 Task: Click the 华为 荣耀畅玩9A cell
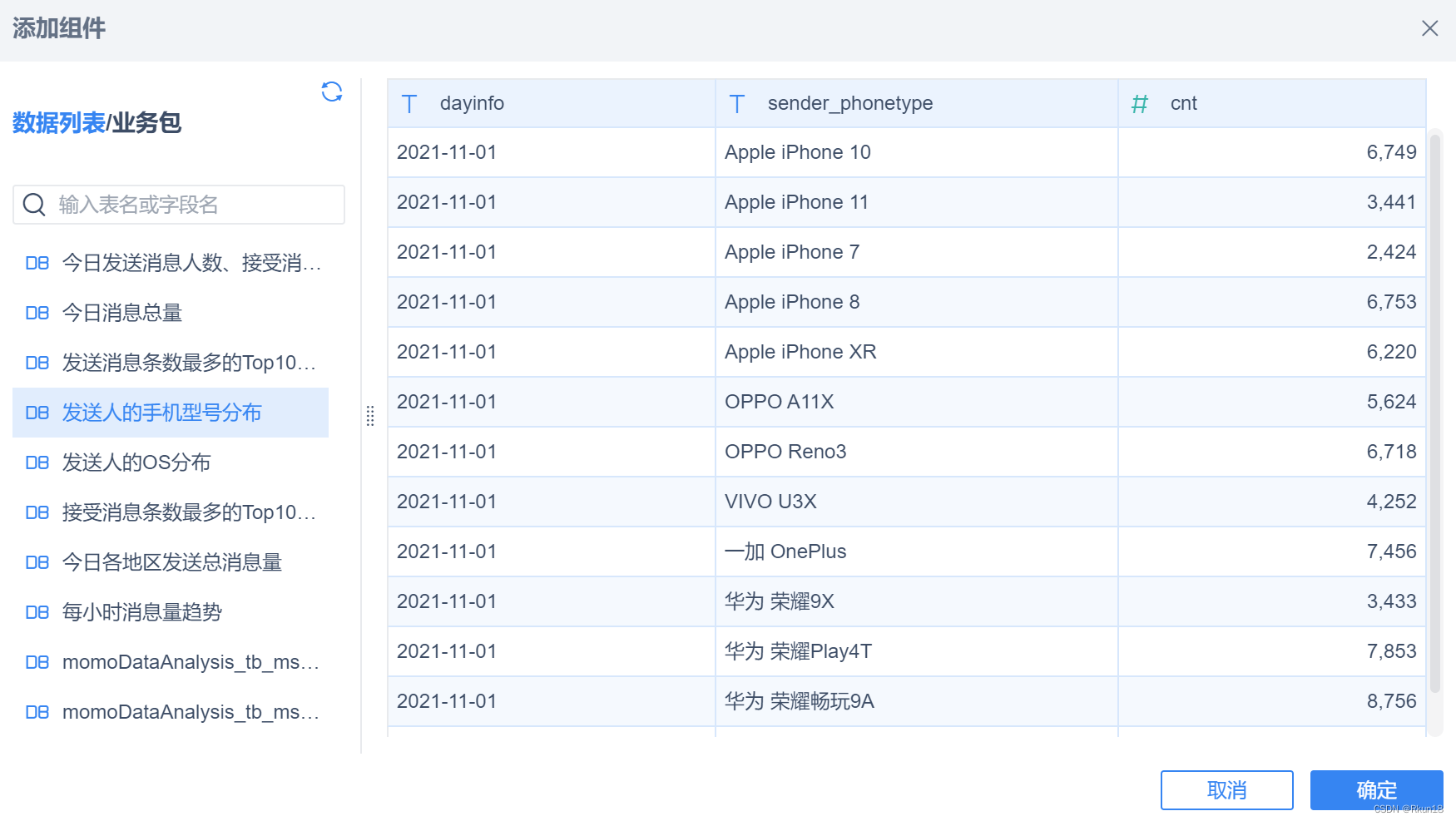pos(917,701)
